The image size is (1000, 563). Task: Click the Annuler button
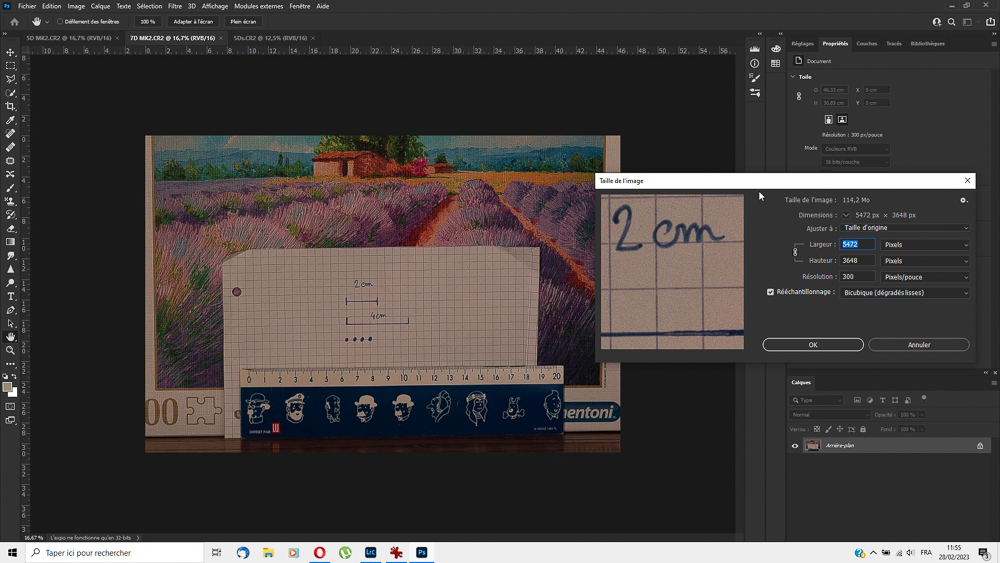point(919,344)
